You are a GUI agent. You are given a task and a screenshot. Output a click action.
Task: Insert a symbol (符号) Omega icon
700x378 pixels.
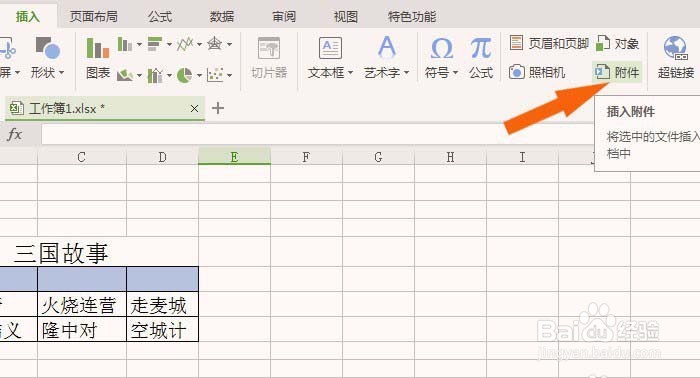coord(442,48)
